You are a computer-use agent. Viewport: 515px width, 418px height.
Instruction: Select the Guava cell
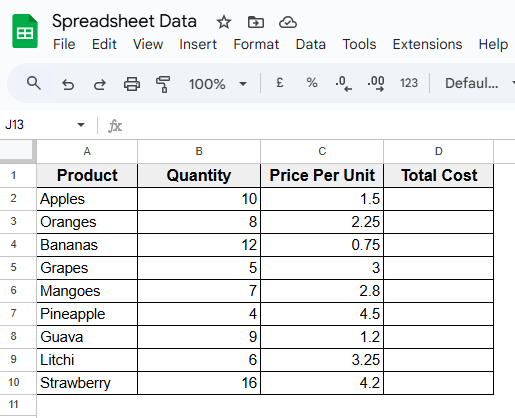click(87, 337)
